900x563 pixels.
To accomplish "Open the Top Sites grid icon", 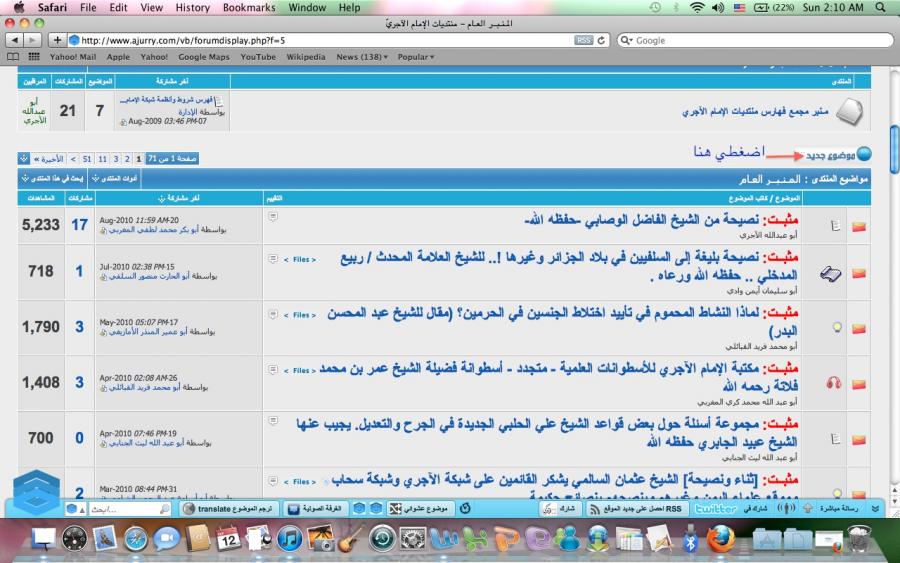I will pos(35,57).
